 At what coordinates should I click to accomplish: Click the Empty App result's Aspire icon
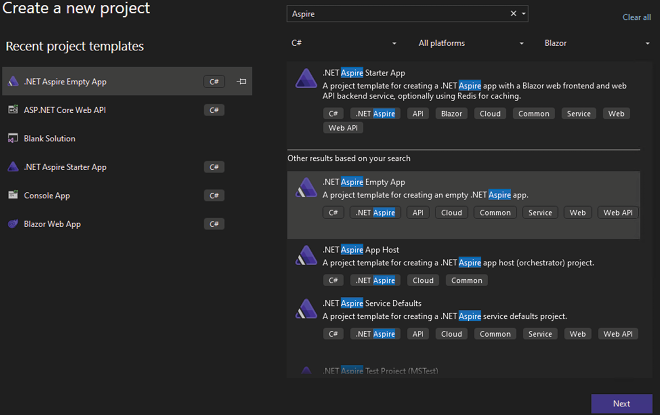(306, 188)
